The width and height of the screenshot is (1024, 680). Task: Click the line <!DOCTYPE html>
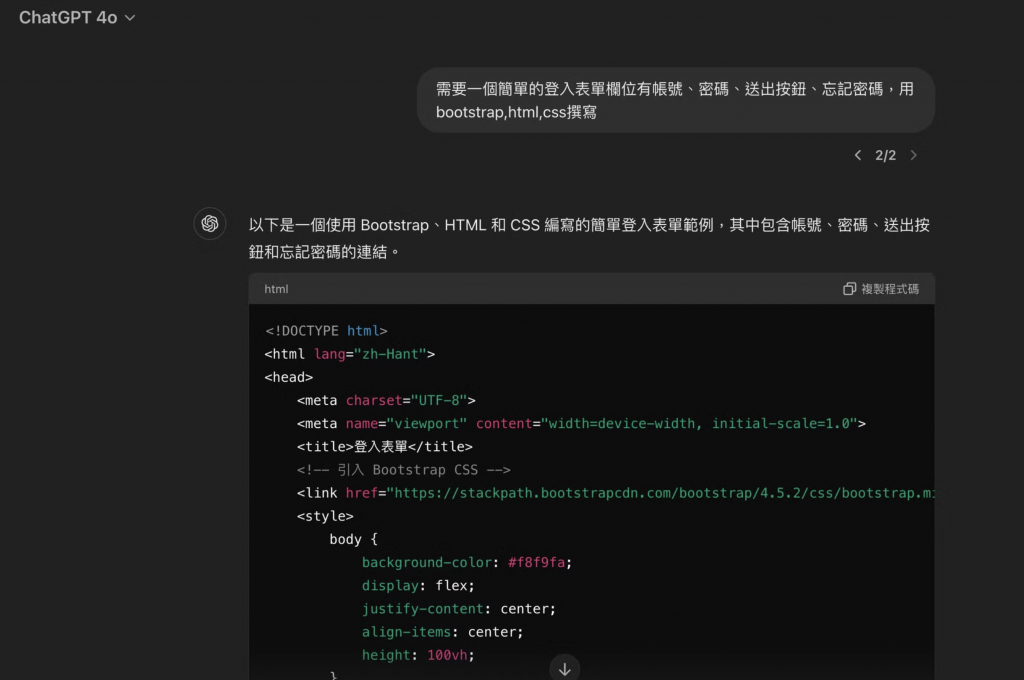pos(326,331)
